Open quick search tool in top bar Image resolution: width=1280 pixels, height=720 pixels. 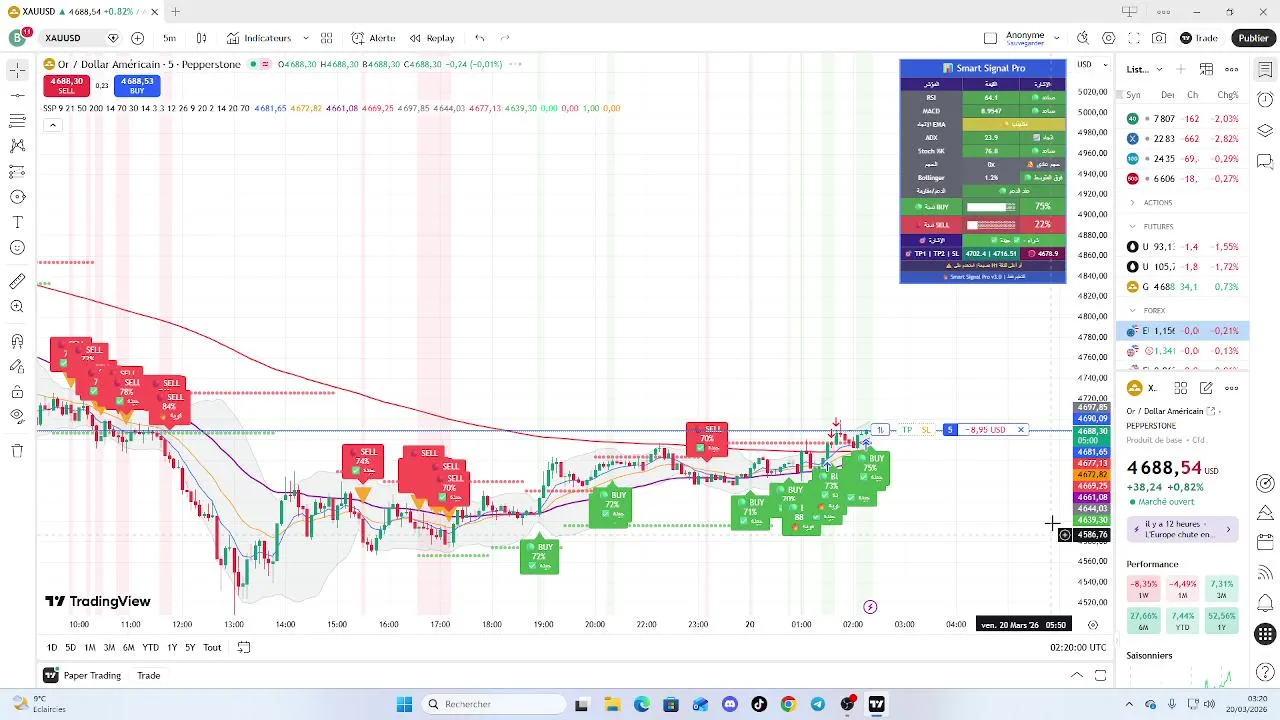pyautogui.click(x=1082, y=38)
